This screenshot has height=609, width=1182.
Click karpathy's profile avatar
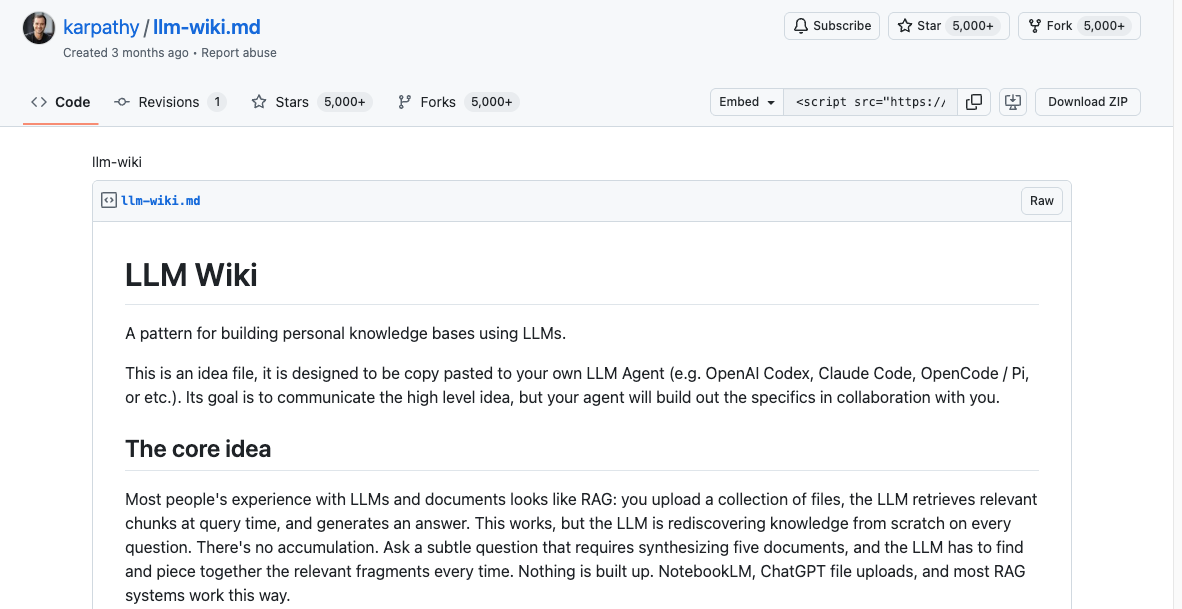pyautogui.click(x=38, y=28)
